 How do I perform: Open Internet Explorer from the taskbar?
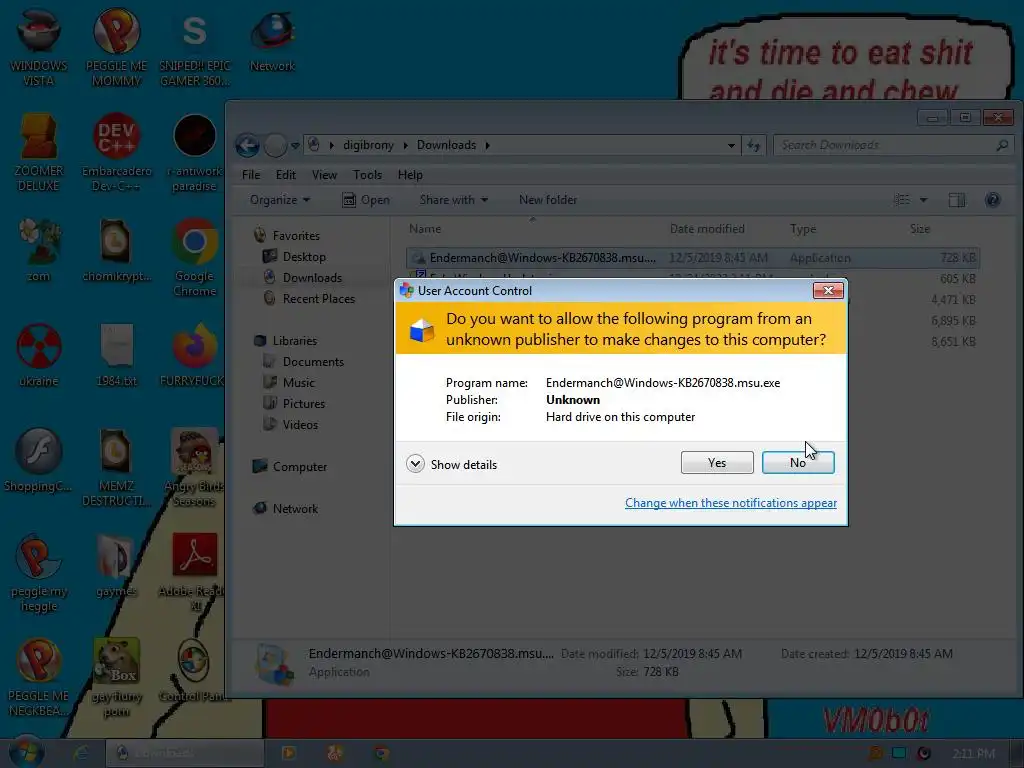[81, 753]
